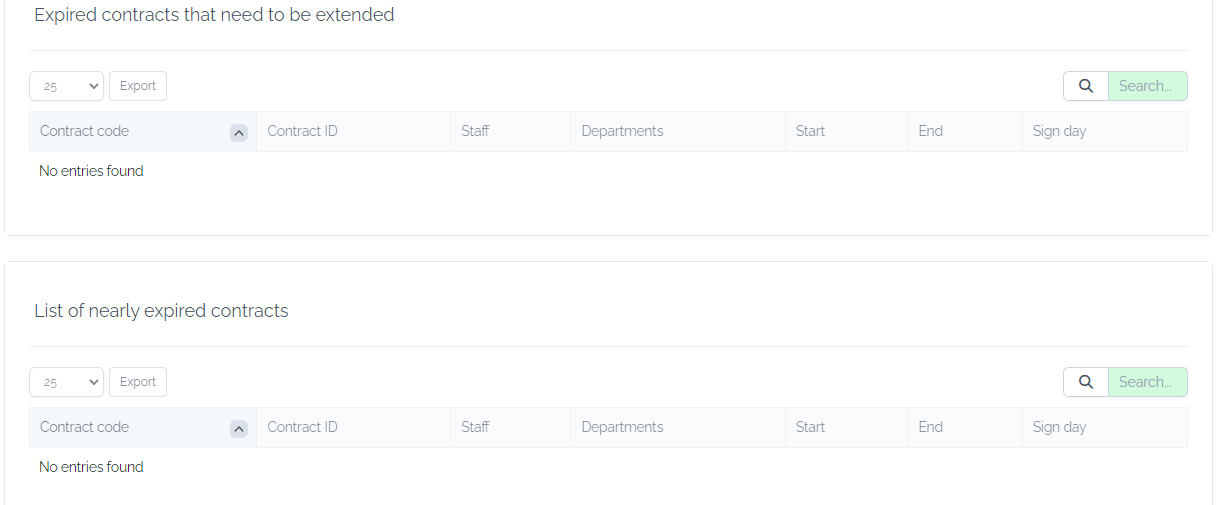Viewport: 1221px width, 505px height.
Task: Open the 25 page-size dropdown in nearly expired contracts section
Action: pyautogui.click(x=67, y=382)
